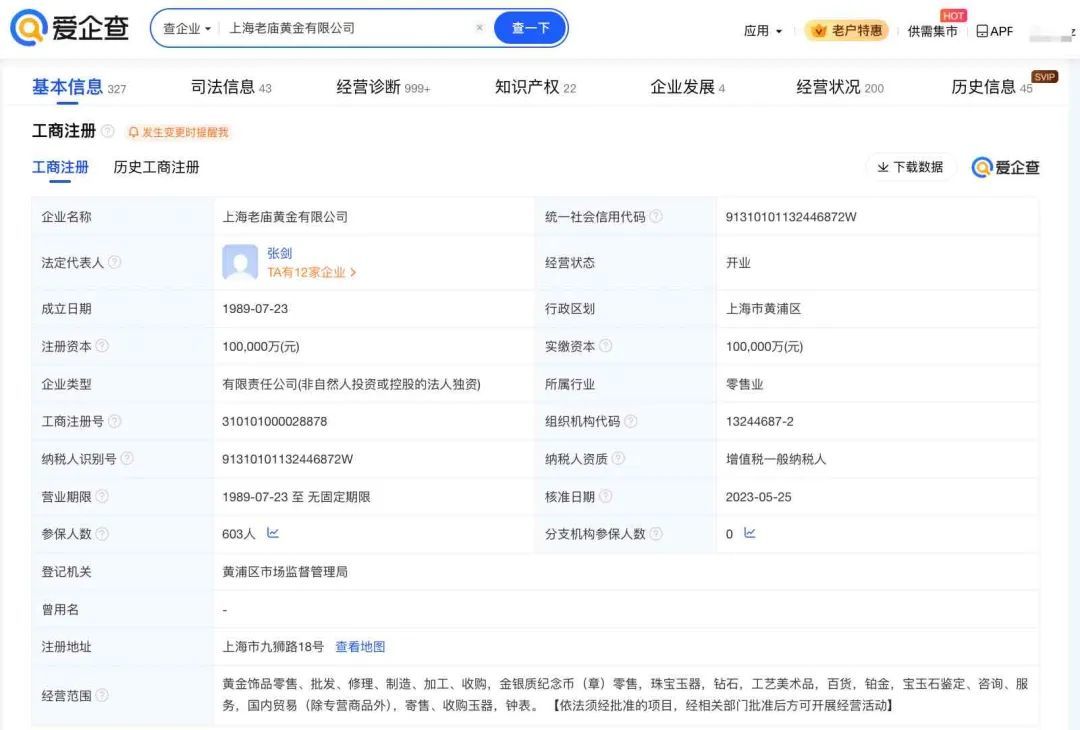Image resolution: width=1080 pixels, height=730 pixels.
Task: Click the help icon beside 核准日期
Action: (x=605, y=496)
